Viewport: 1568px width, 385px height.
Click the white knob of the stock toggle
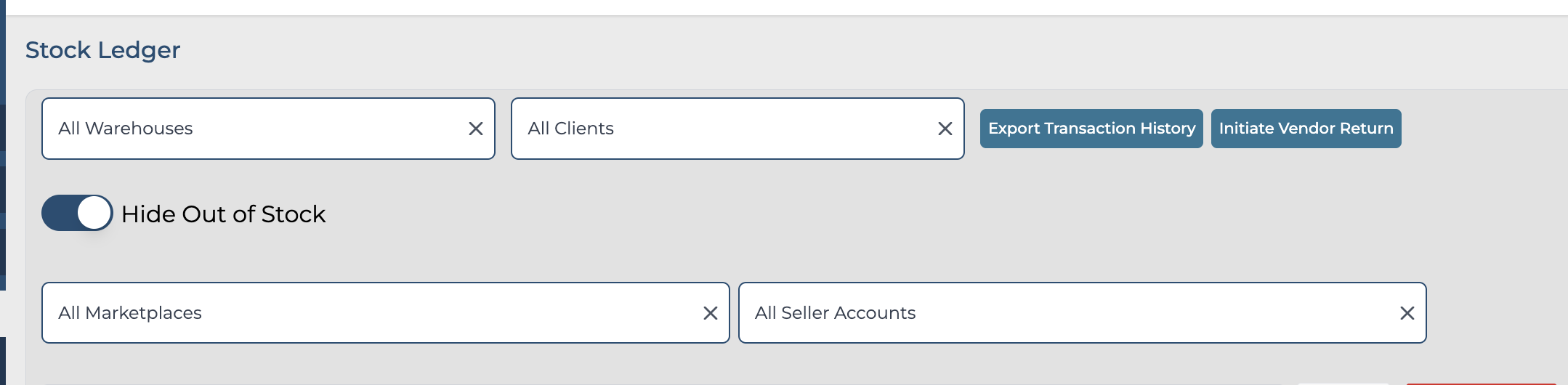pyautogui.click(x=94, y=213)
